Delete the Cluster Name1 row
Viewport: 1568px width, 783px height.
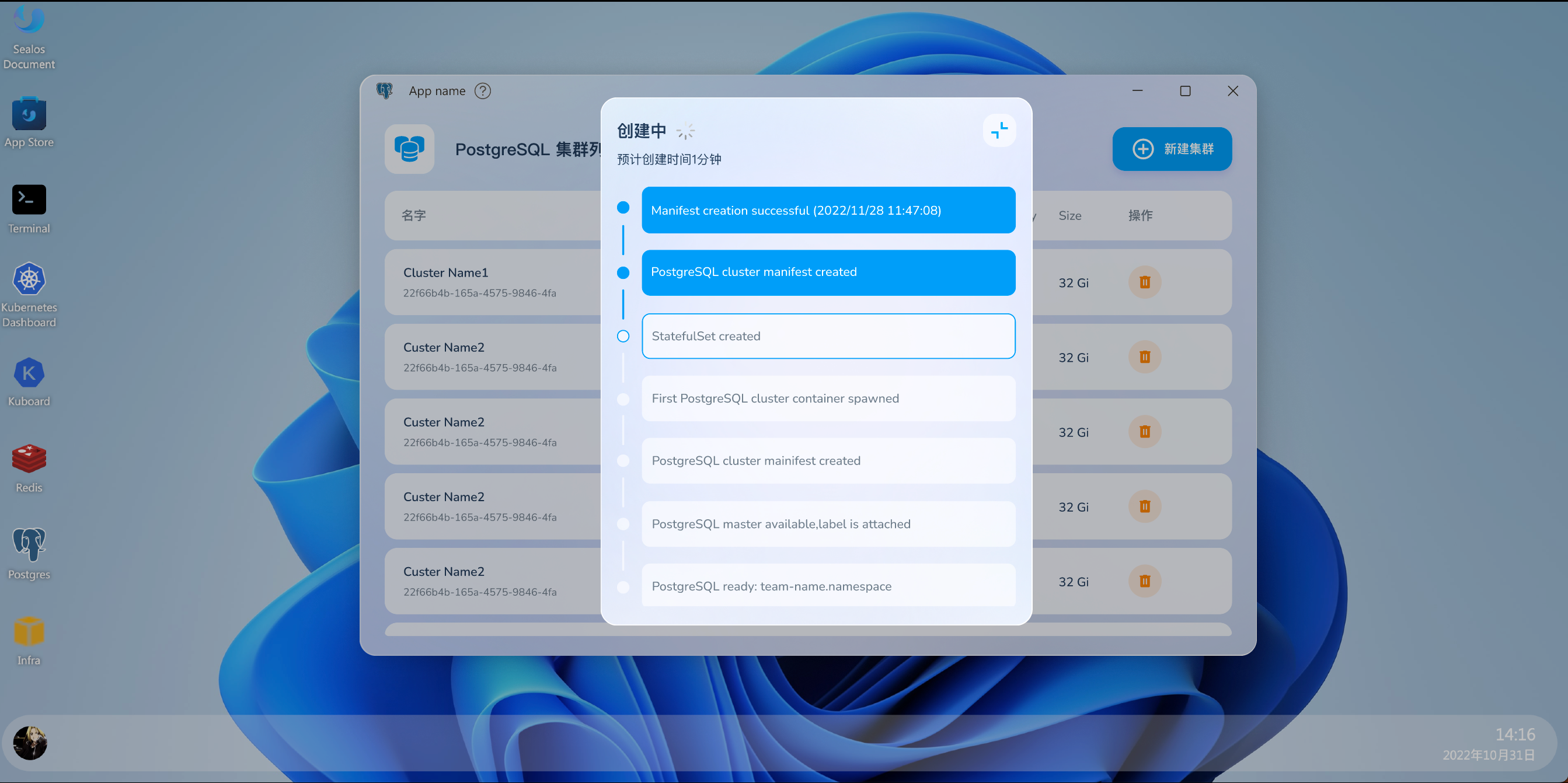tap(1144, 282)
